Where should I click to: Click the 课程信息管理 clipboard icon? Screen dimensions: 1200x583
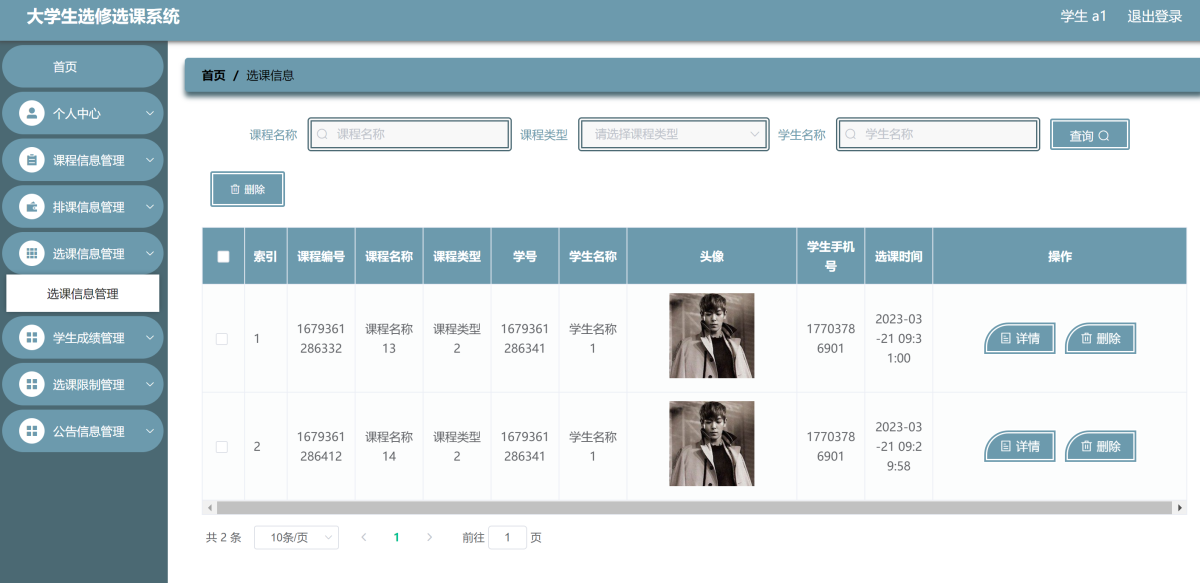[x=31, y=160]
